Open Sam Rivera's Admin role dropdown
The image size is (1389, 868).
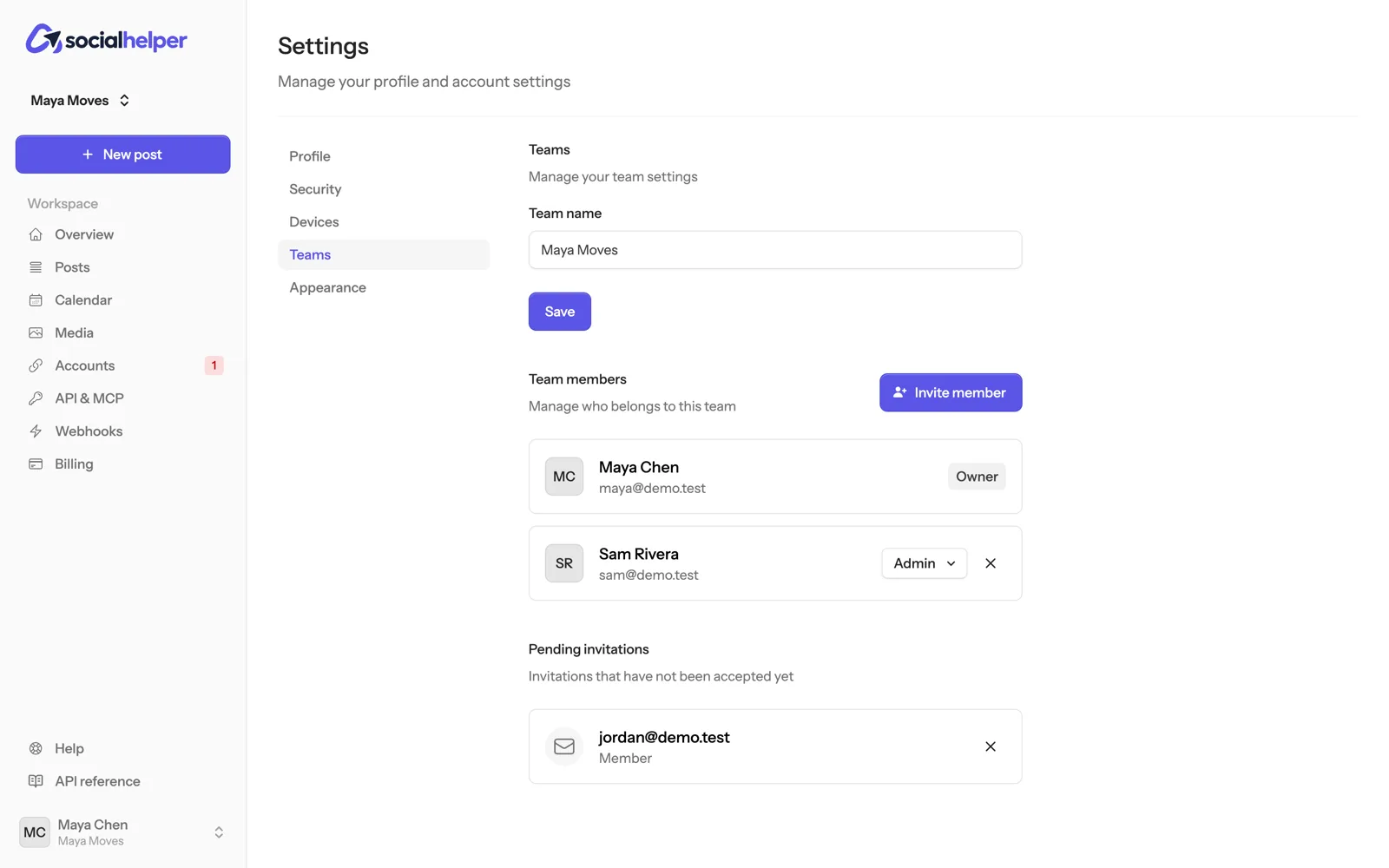click(x=924, y=563)
